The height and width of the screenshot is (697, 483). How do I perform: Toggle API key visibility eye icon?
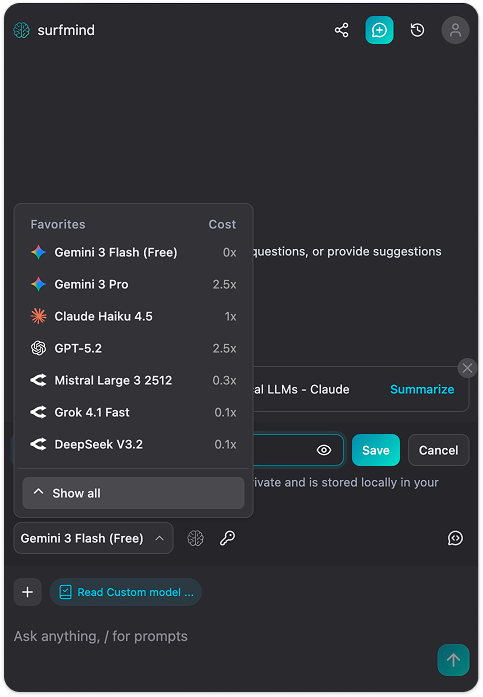click(324, 450)
